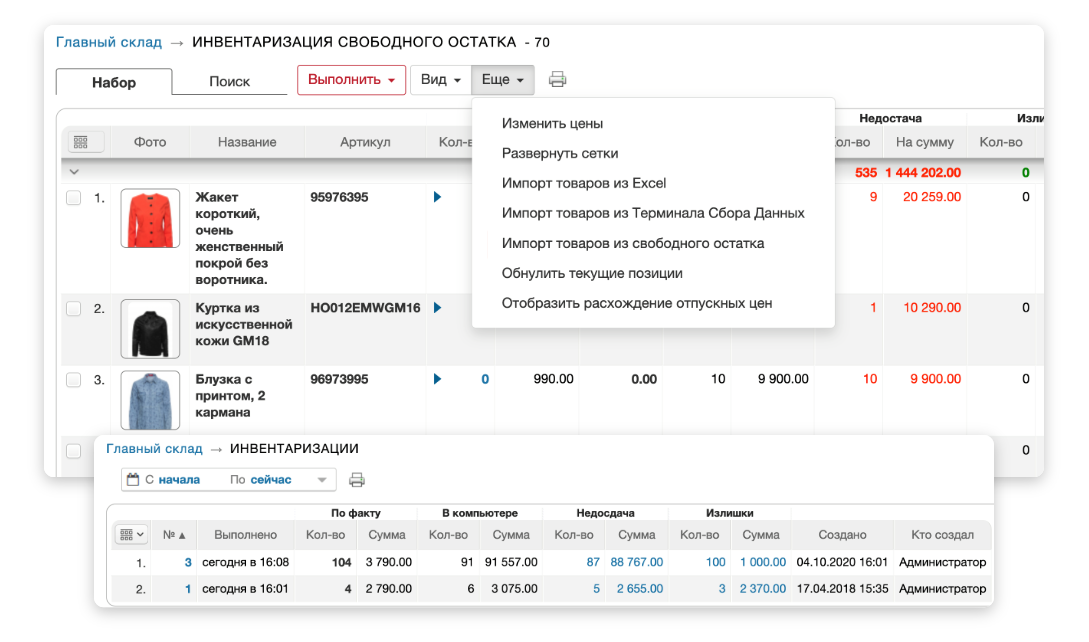Open grid settings icon in inventories table
This screenshot has width=1089, height=642.
pyautogui.click(x=131, y=535)
